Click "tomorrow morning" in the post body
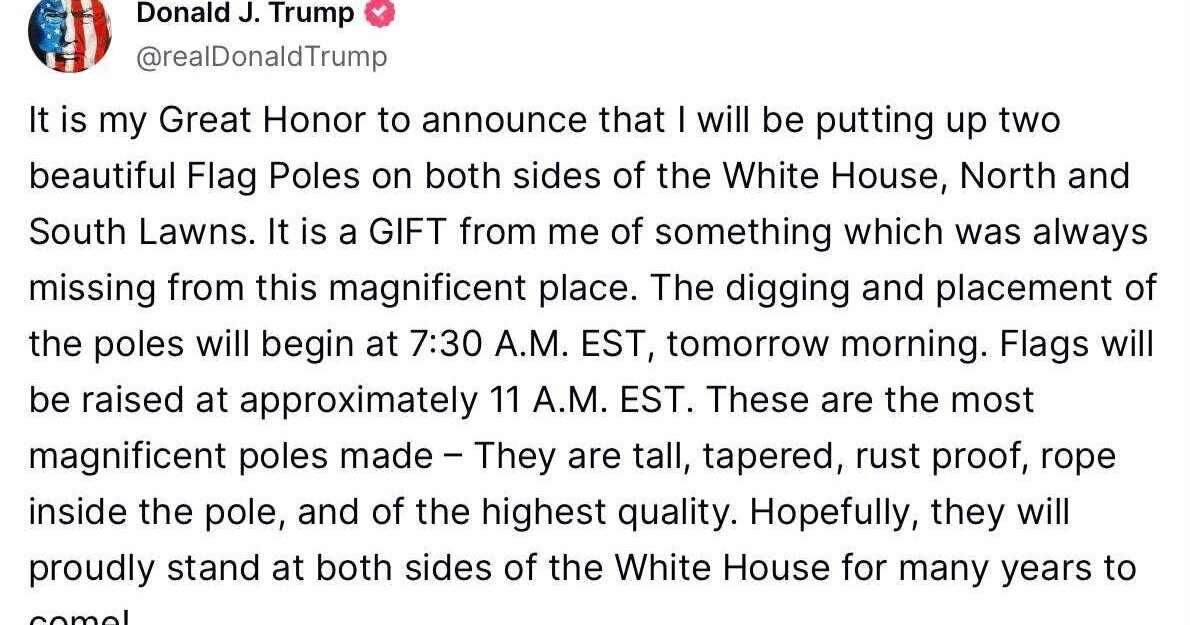 823,344
